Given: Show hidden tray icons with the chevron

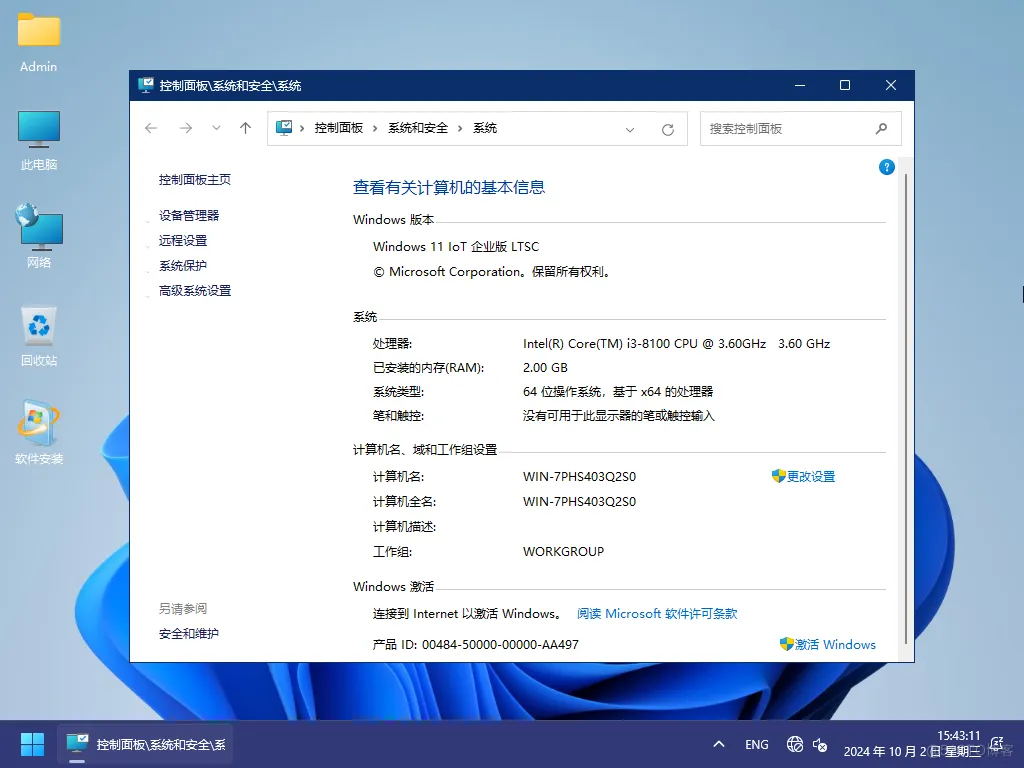Looking at the screenshot, I should click(x=718, y=744).
